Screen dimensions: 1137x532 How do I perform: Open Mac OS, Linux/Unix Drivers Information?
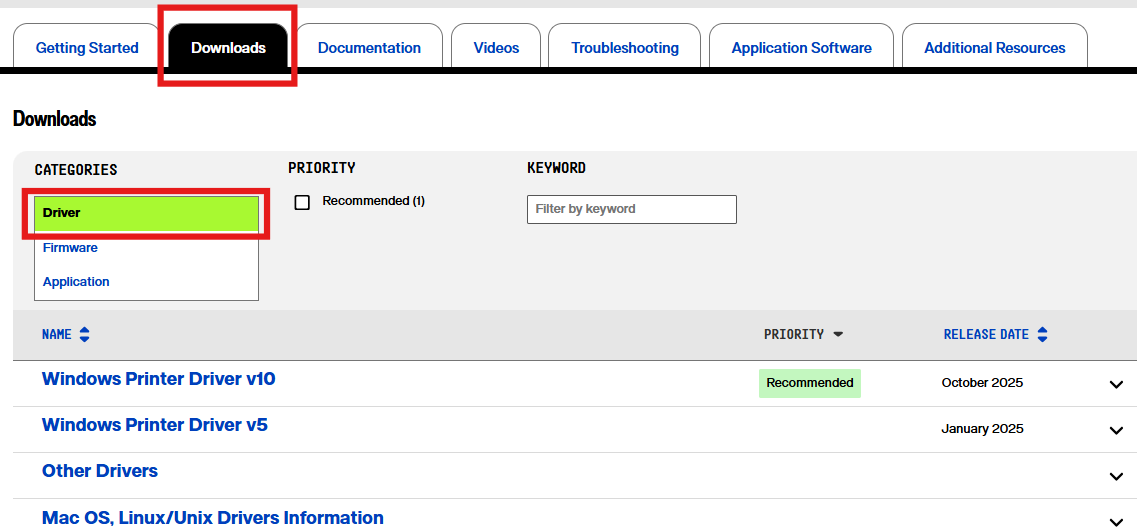212,518
